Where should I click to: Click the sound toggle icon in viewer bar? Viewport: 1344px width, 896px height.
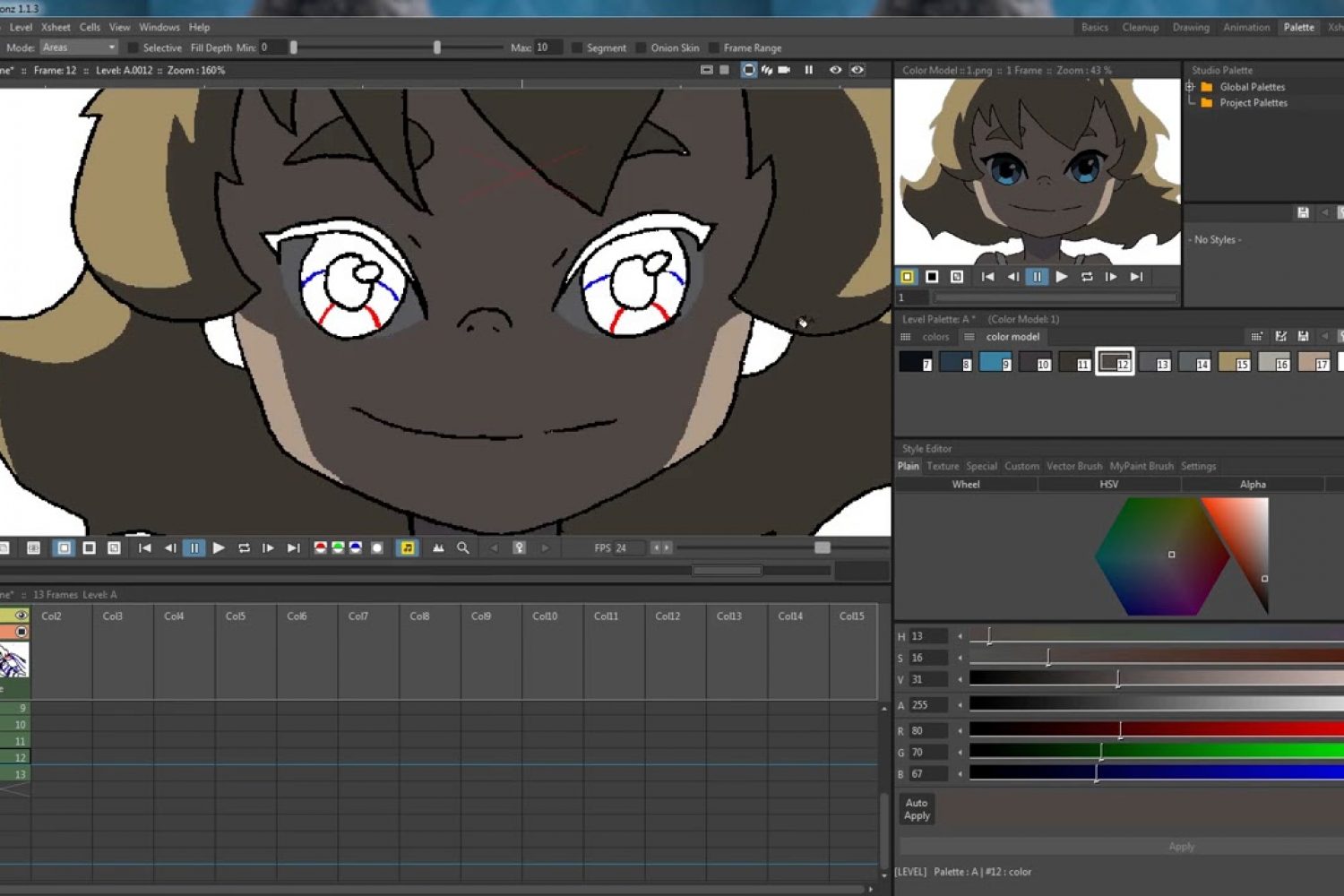click(408, 548)
